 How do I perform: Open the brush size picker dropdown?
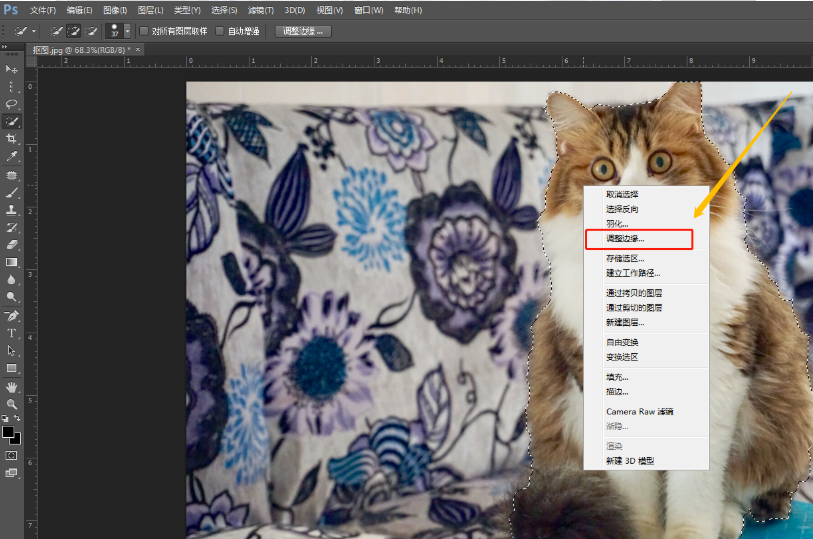tap(127, 31)
